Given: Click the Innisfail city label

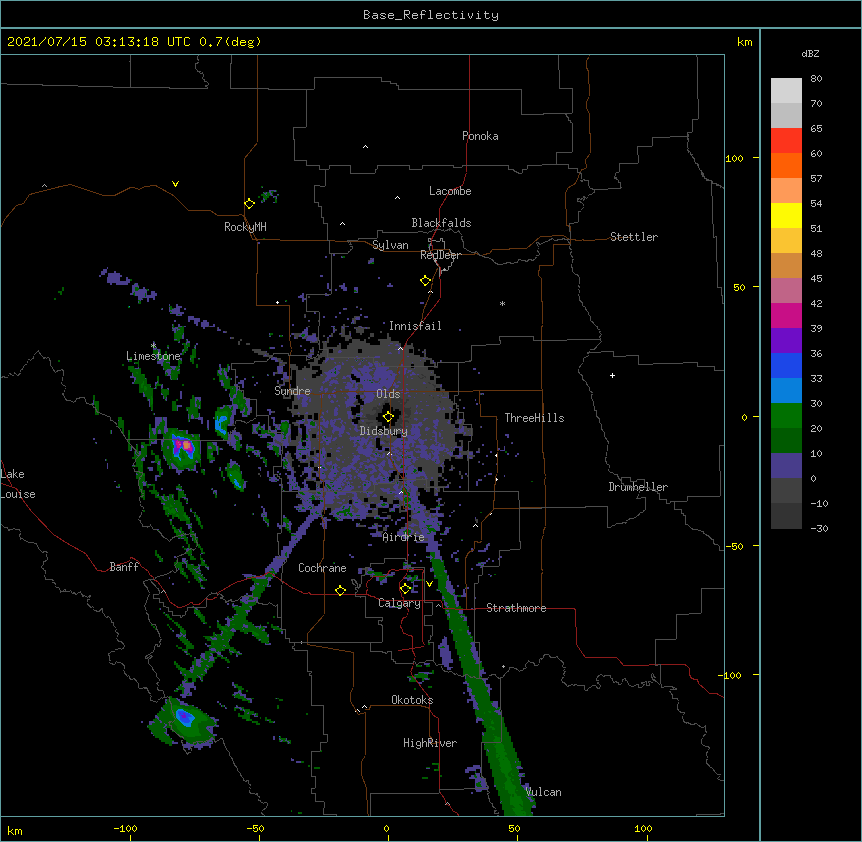Looking at the screenshot, I should click(x=415, y=326).
